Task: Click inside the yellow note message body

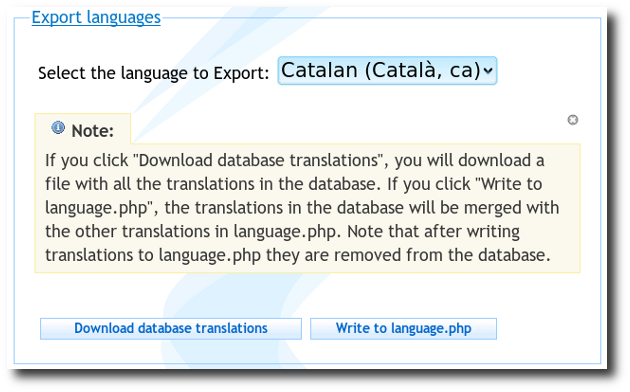Action: point(307,208)
